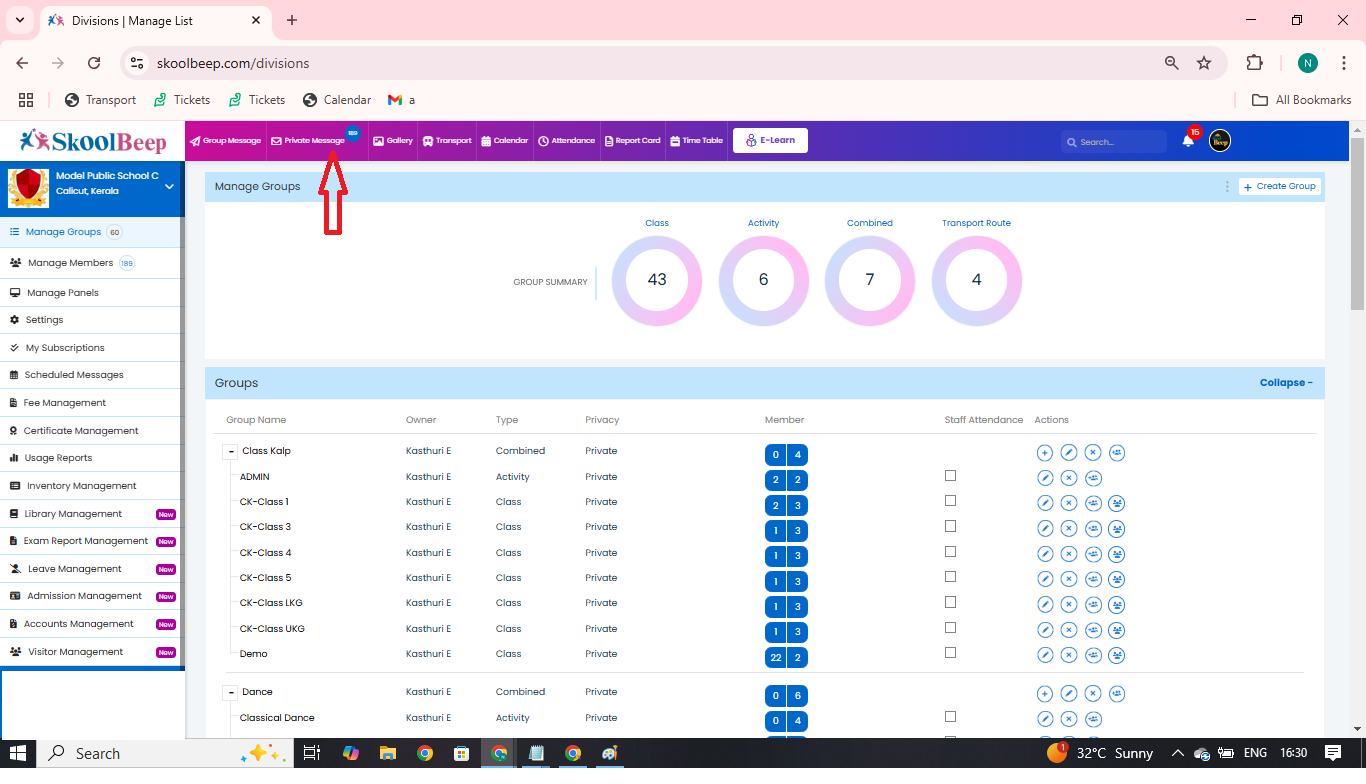Click delete icon for CK-Class LKG

click(x=1069, y=604)
